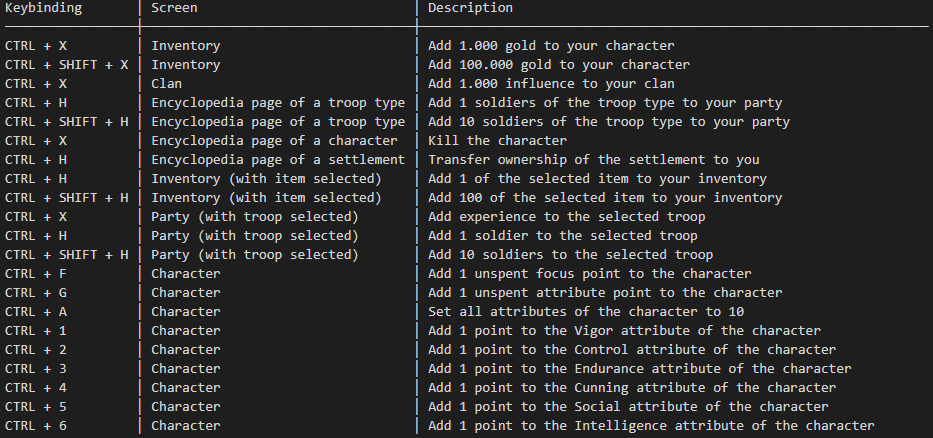Screen dimensions: 933x438
Task: Select the Clan screen entry
Action: (x=166, y=84)
